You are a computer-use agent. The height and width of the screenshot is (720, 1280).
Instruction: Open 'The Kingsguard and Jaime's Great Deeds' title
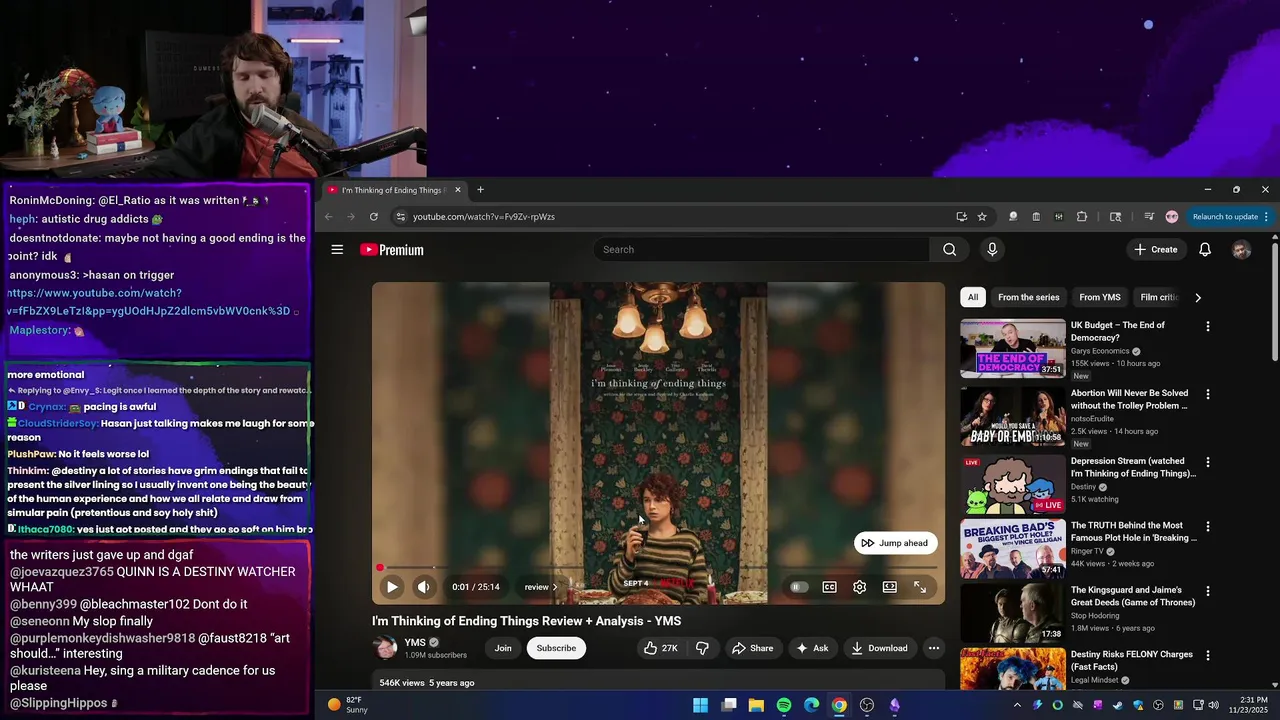1133,596
